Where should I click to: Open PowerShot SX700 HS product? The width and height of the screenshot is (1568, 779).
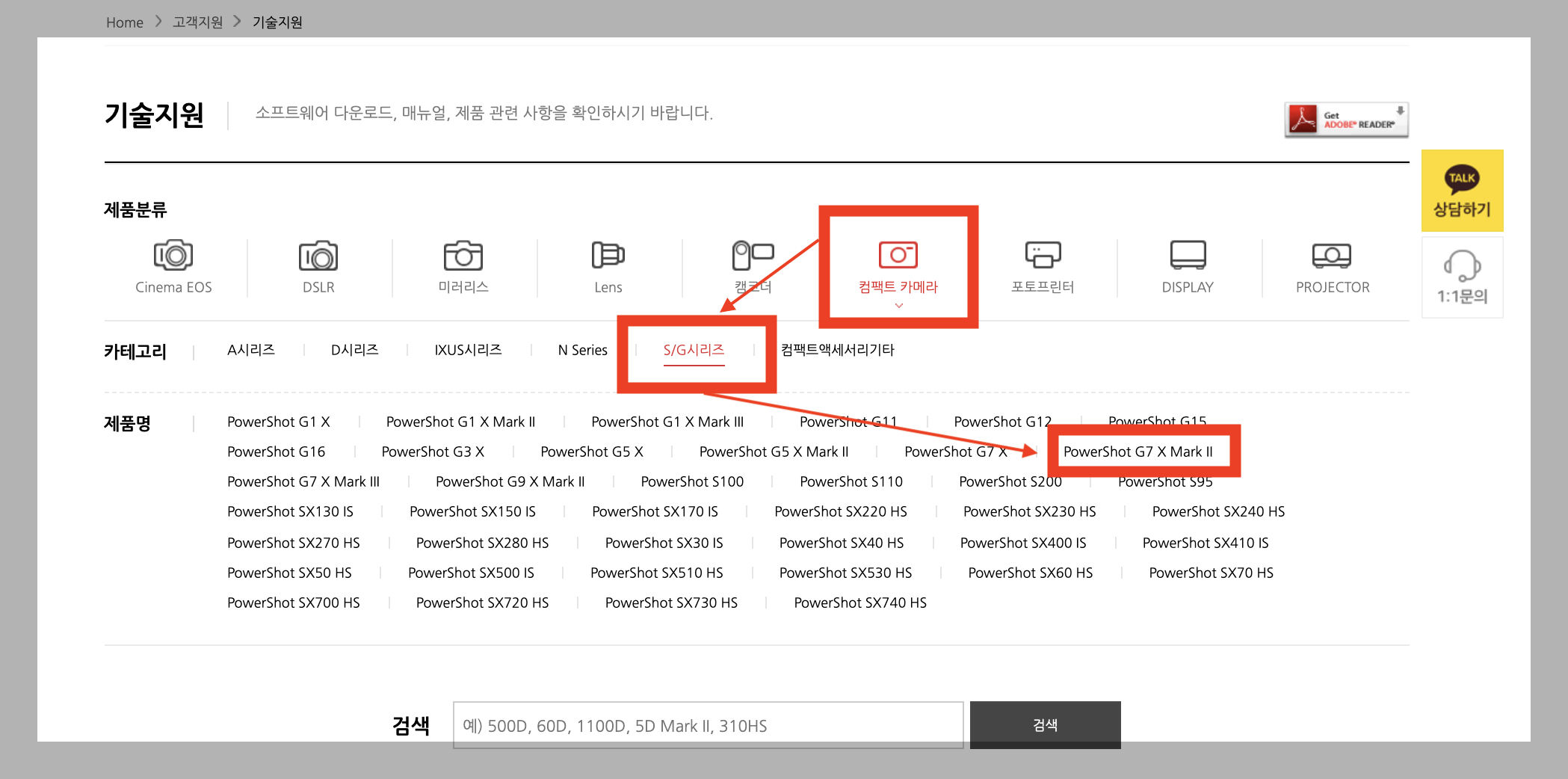[x=294, y=603]
